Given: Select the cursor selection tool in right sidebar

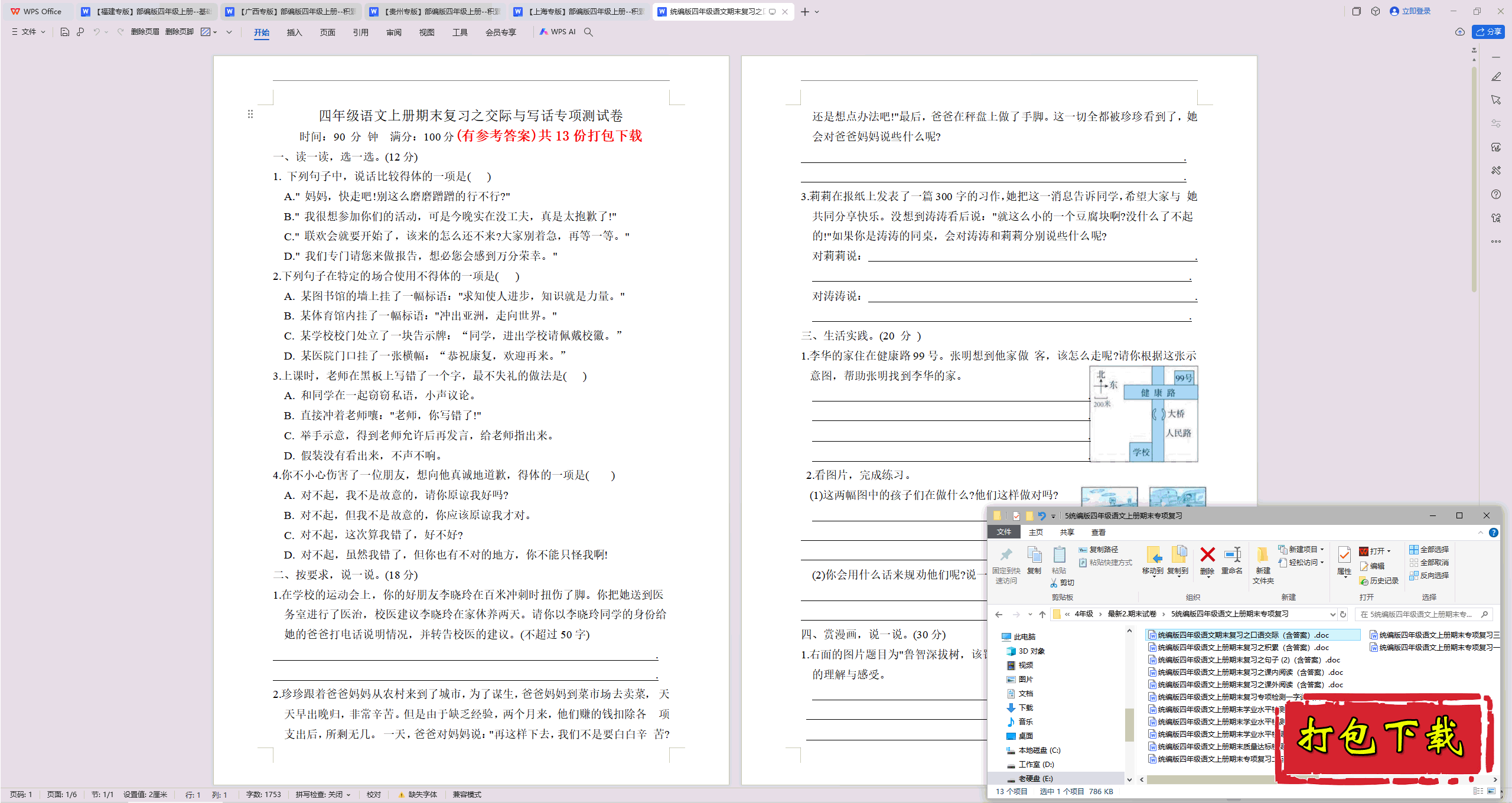Looking at the screenshot, I should (x=1495, y=100).
